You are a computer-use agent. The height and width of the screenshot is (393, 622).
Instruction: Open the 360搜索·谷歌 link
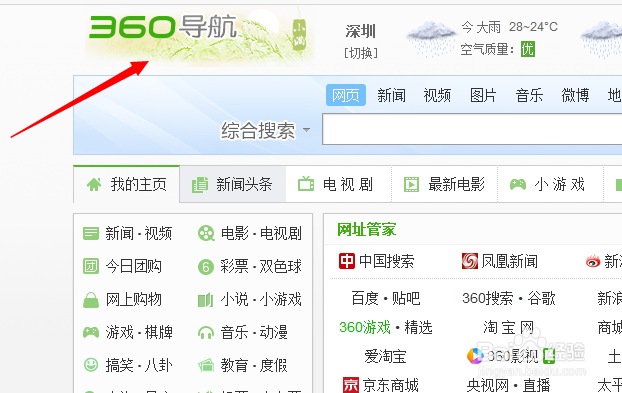point(509,298)
